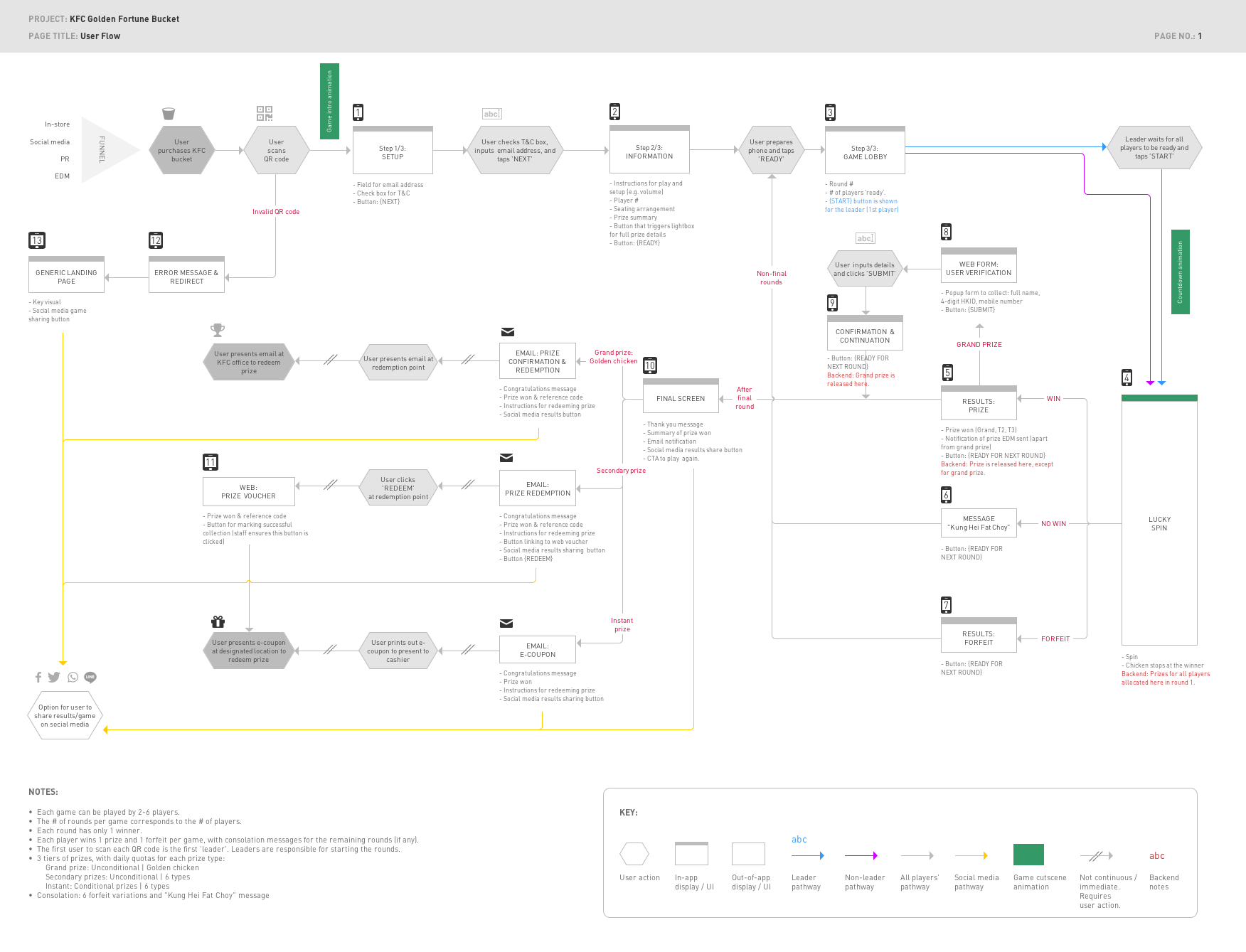This screenshot has height=952, width=1246.
Task: Click the WEB: PRIZE VOUCHER box
Action: (248, 491)
